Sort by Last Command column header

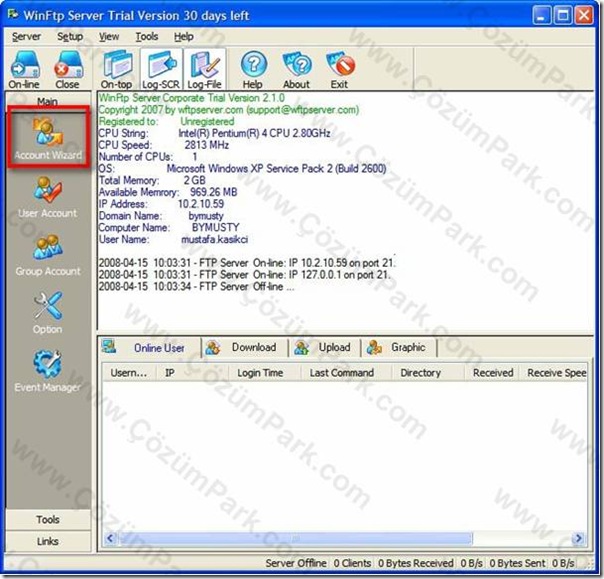[x=346, y=373]
